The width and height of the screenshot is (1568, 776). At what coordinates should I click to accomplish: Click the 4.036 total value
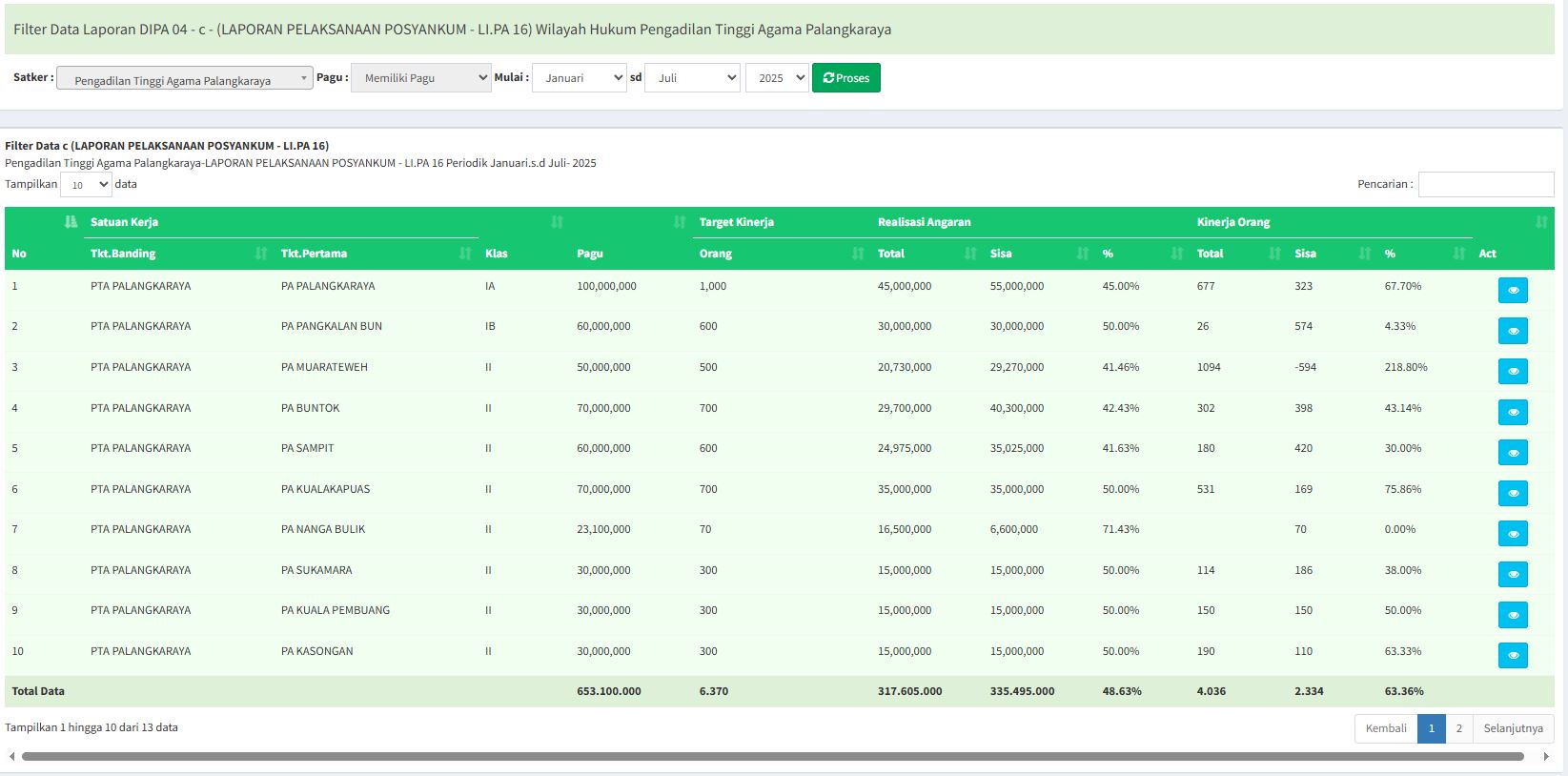(x=1212, y=691)
